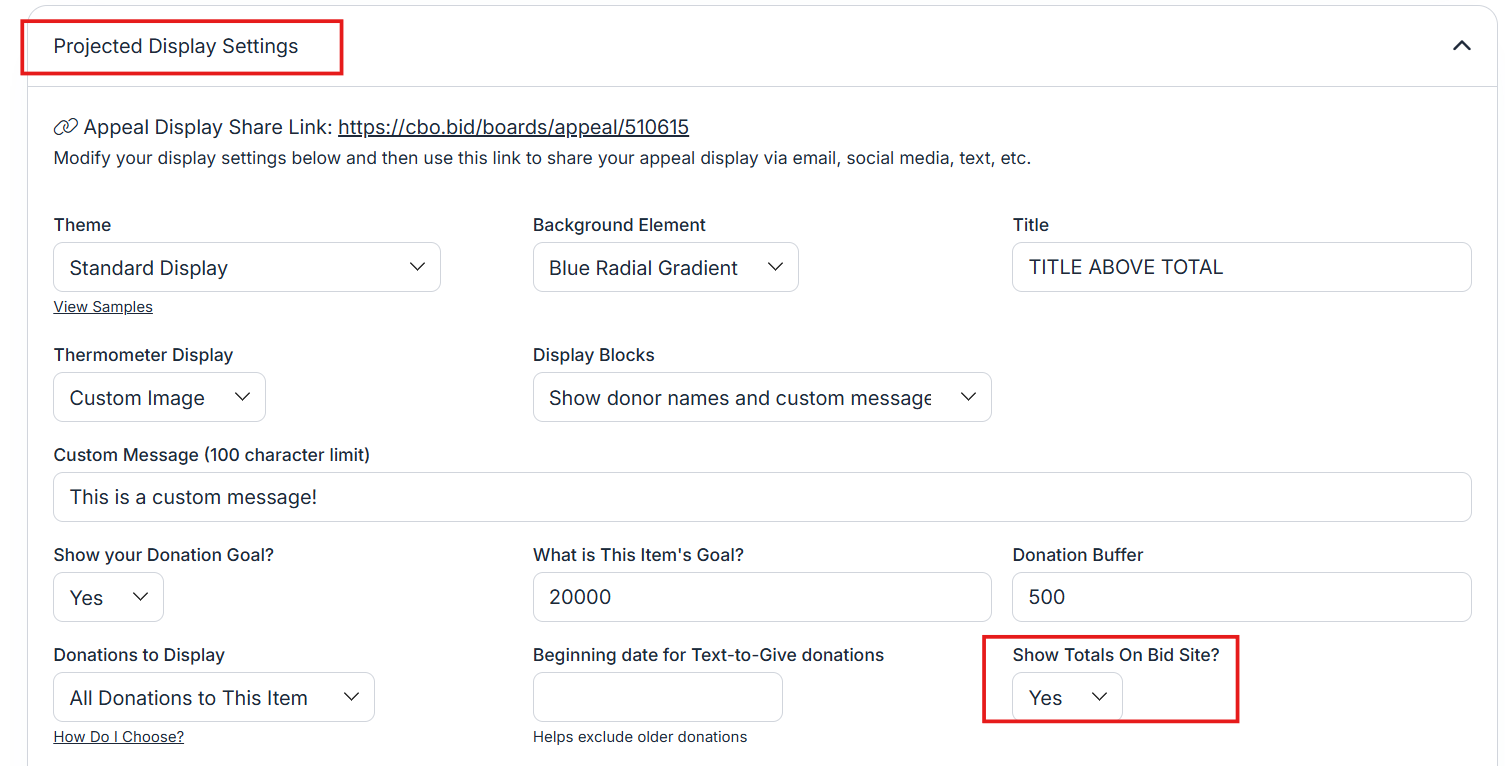This screenshot has width=1505, height=766.
Task: Click the Text-to-Give beginning date field
Action: [657, 697]
